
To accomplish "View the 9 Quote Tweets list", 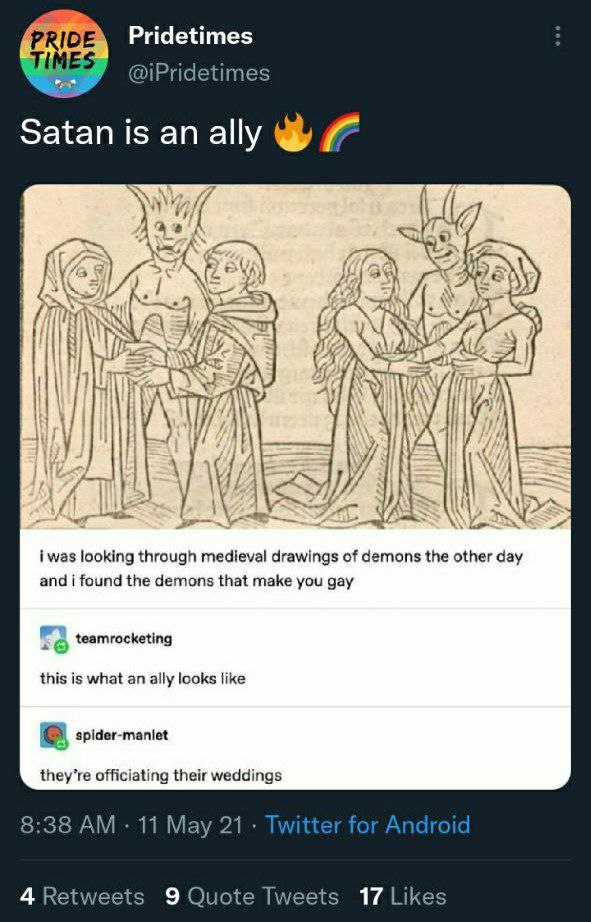I will [252, 896].
